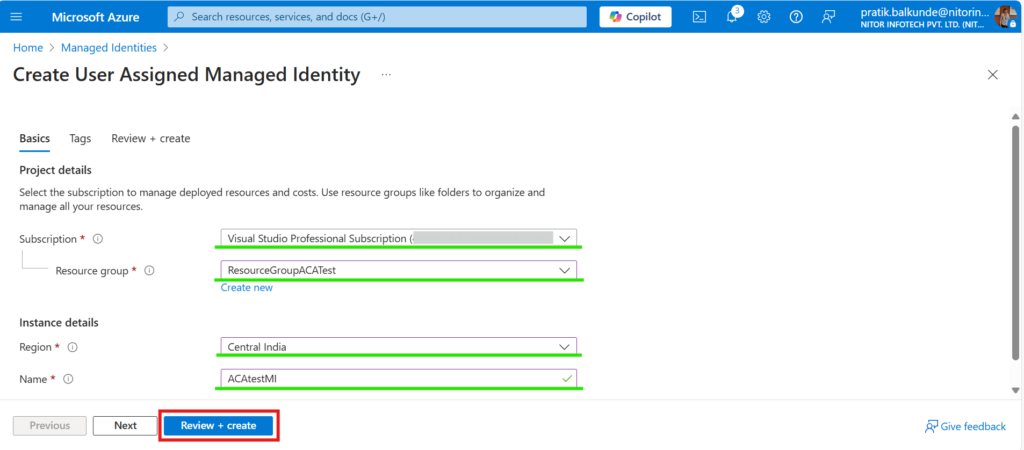Click Create new resource group link

coord(247,287)
